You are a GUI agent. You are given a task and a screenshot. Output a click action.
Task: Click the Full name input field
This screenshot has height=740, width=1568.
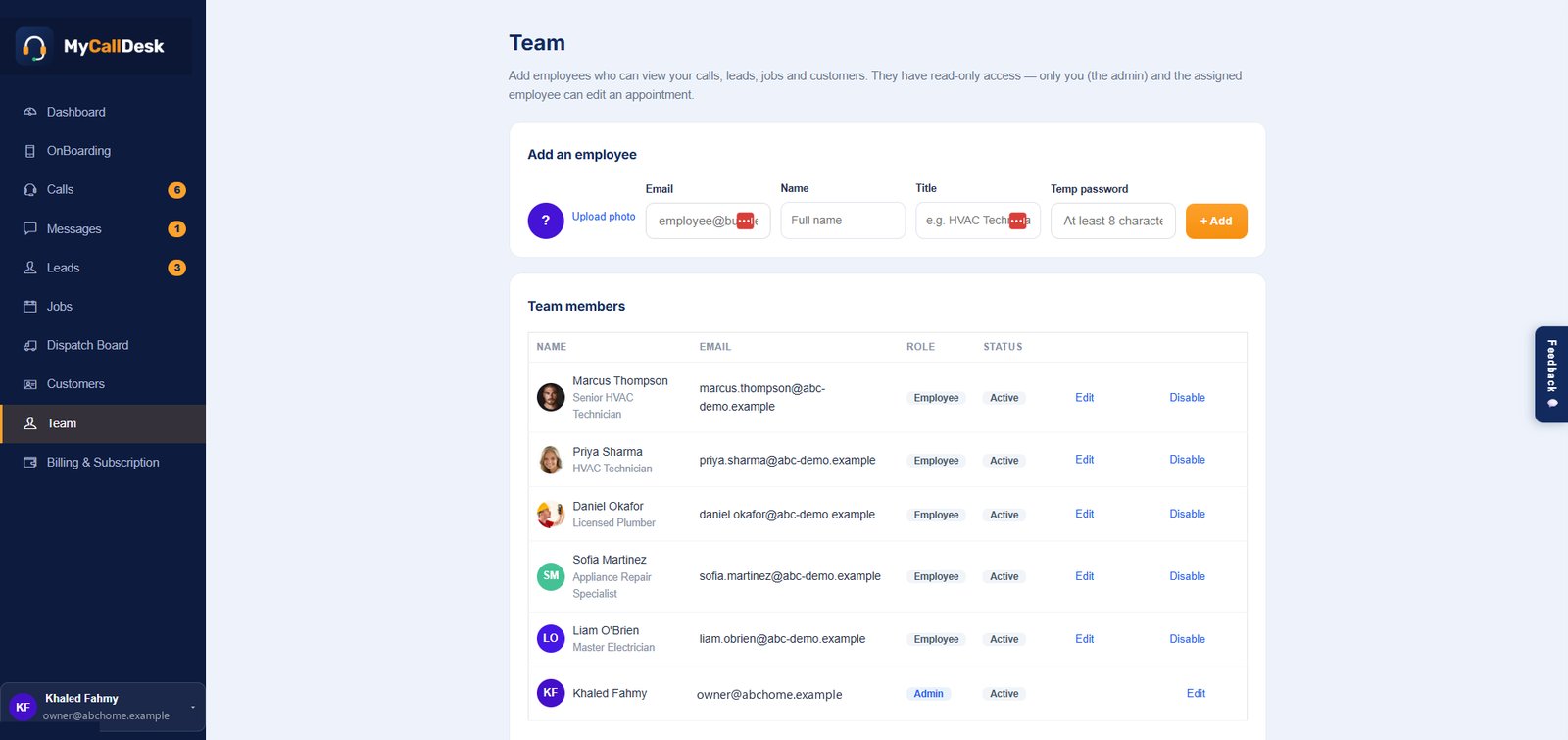click(x=843, y=221)
